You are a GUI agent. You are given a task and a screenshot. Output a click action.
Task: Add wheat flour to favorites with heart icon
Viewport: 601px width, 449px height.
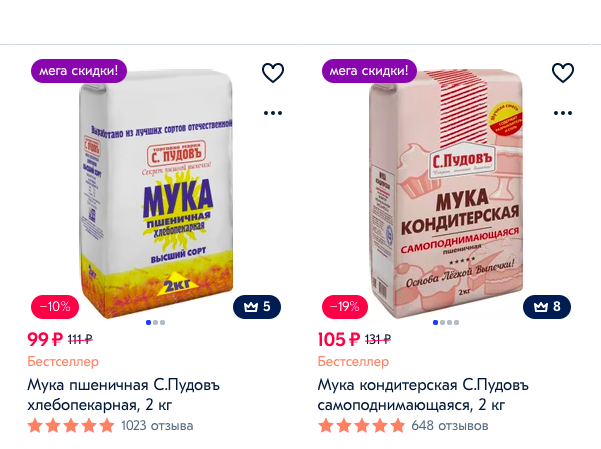(272, 72)
